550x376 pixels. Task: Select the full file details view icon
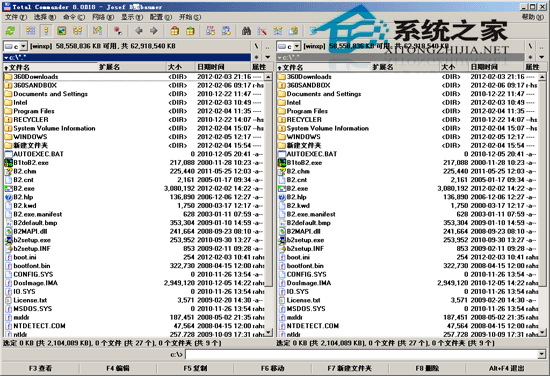pyautogui.click(x=46, y=31)
